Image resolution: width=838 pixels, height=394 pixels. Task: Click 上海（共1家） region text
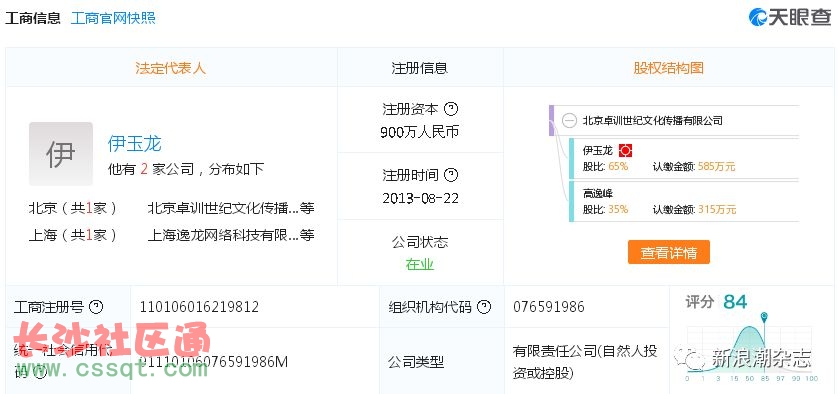[73, 235]
